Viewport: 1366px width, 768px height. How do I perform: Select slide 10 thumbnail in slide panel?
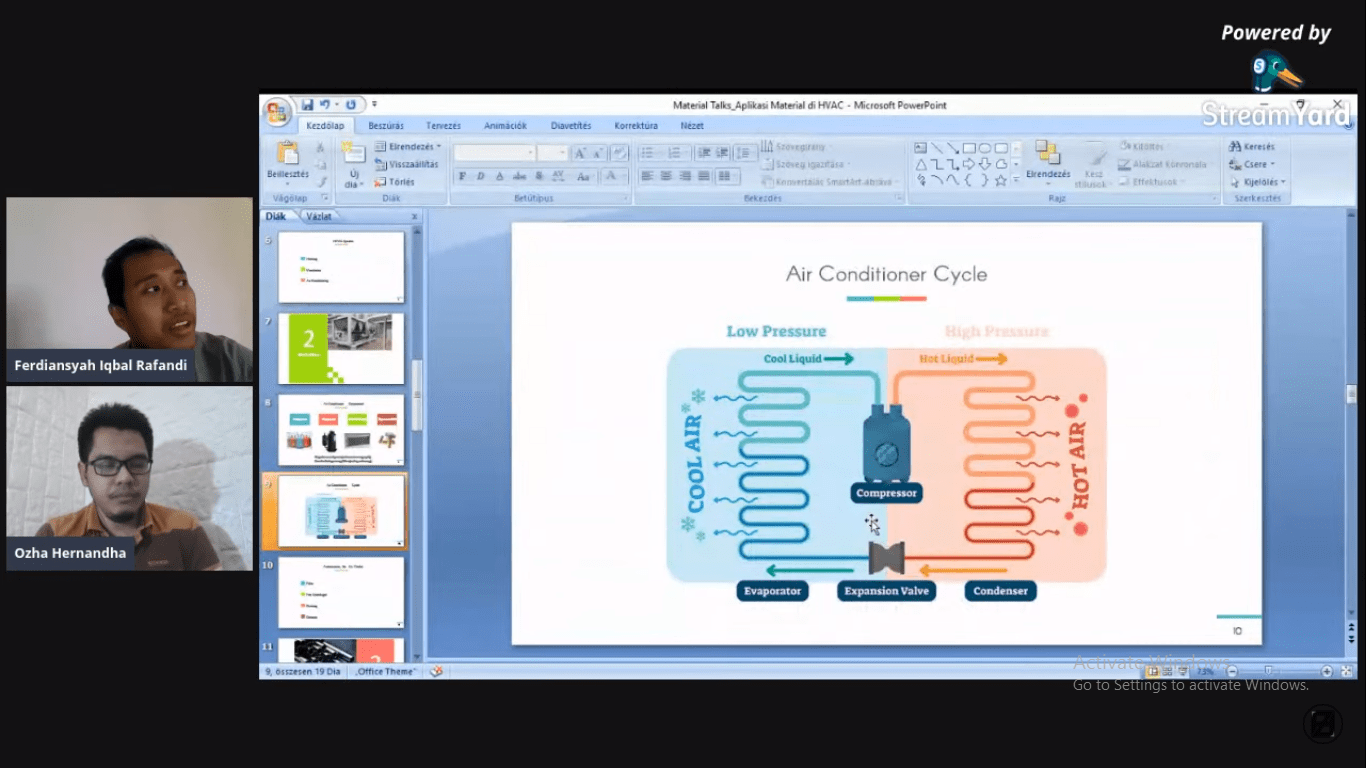coord(341,592)
